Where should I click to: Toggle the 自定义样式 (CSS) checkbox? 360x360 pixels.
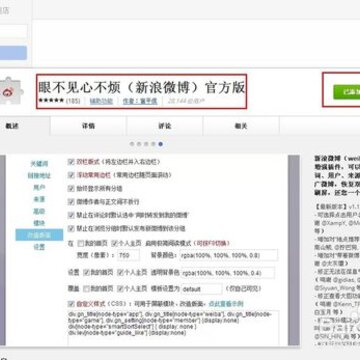71,304
